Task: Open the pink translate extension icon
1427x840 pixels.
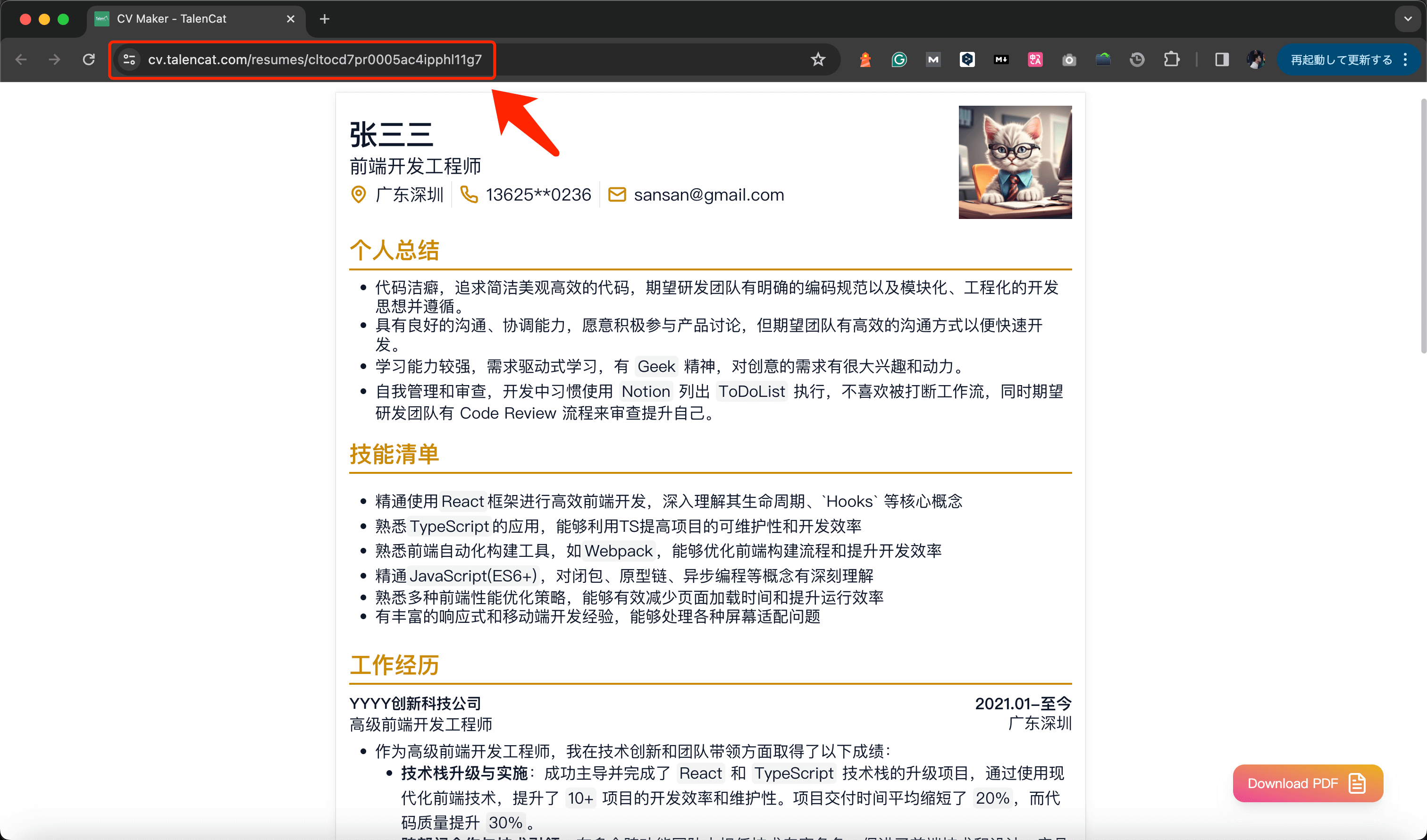Action: click(x=1035, y=59)
